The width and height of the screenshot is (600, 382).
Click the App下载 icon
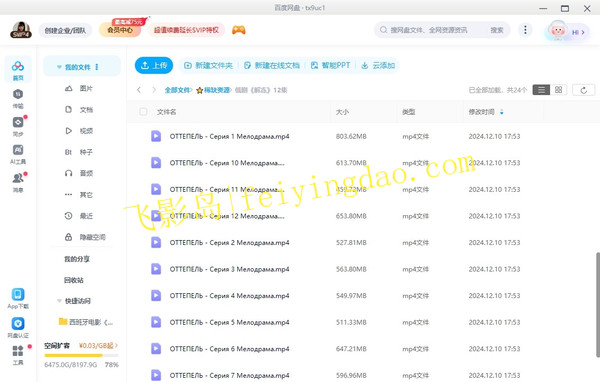pos(18,298)
